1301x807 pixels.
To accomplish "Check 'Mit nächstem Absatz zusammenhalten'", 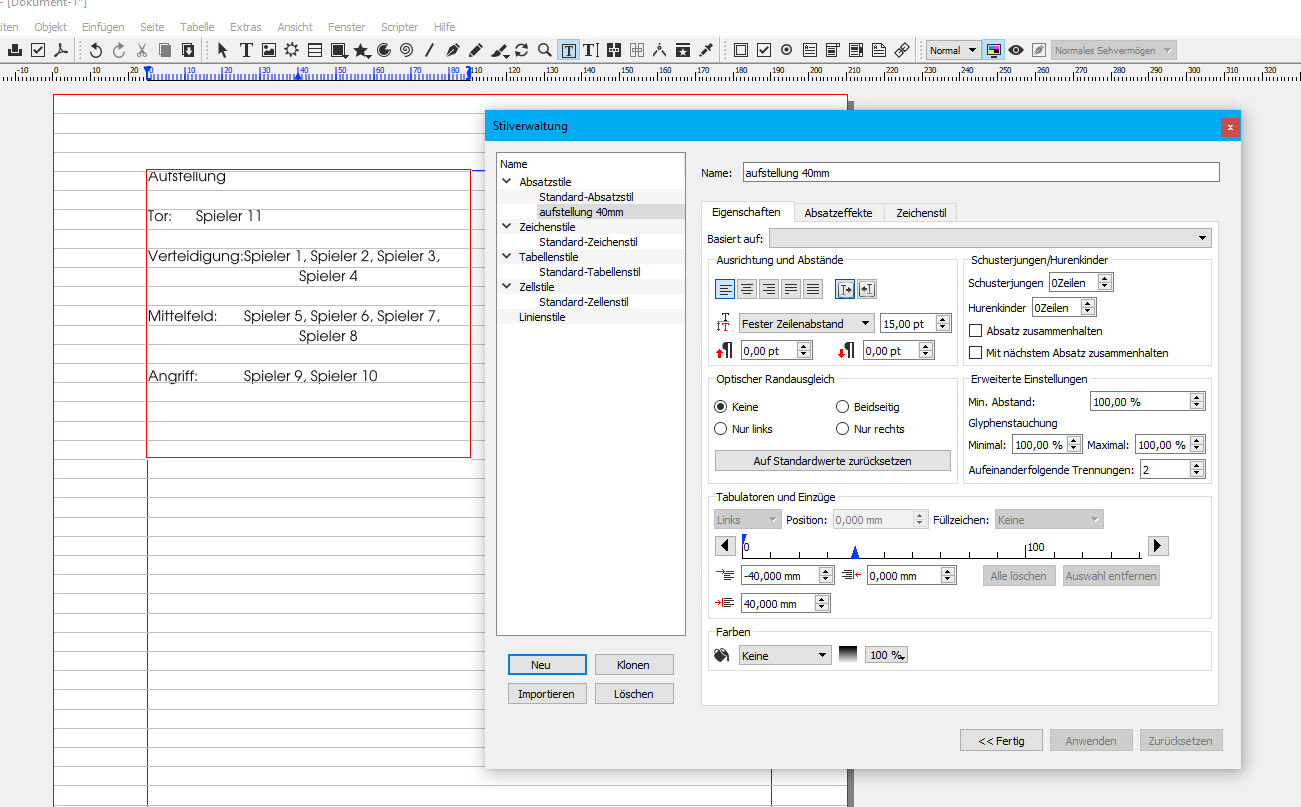I will pyautogui.click(x=976, y=353).
